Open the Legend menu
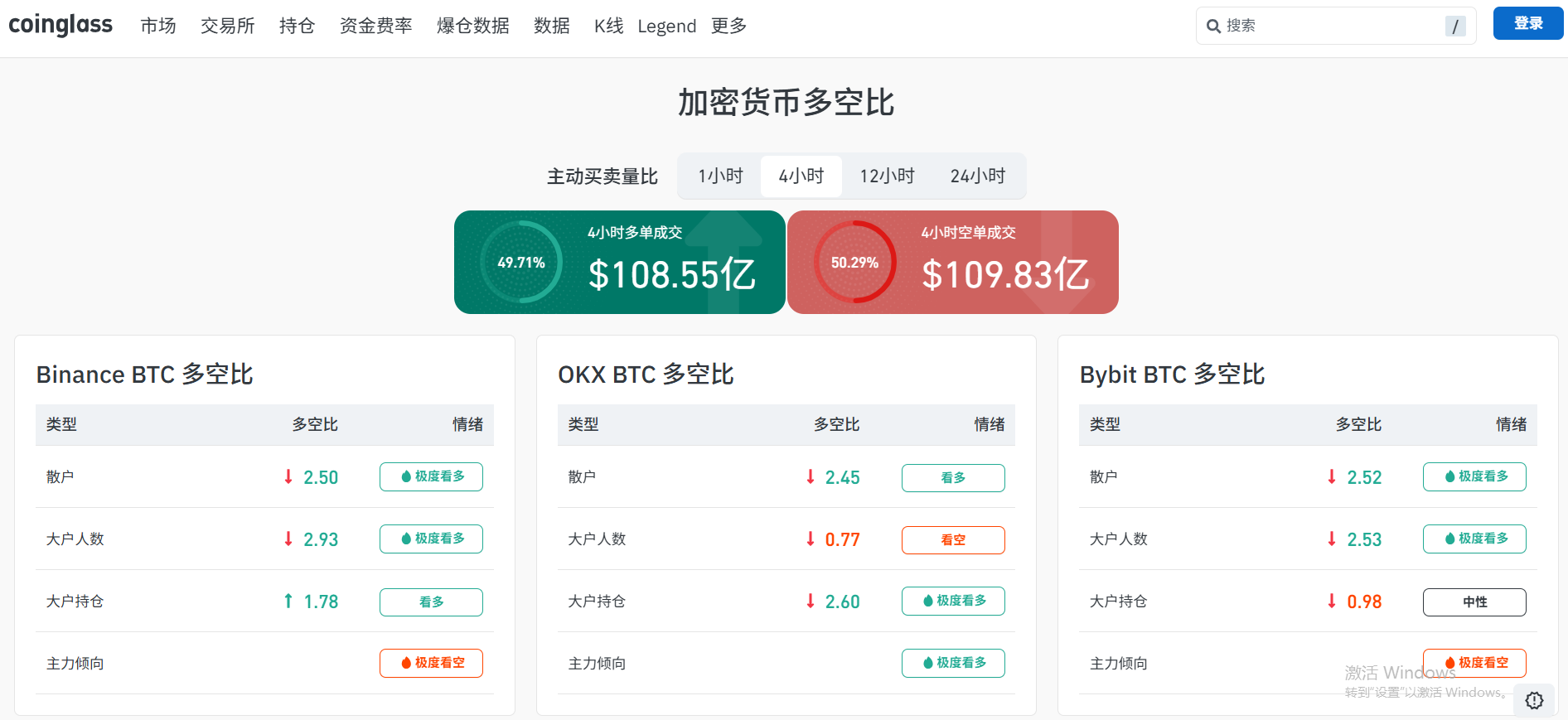This screenshot has height=720, width=1568. tap(667, 26)
